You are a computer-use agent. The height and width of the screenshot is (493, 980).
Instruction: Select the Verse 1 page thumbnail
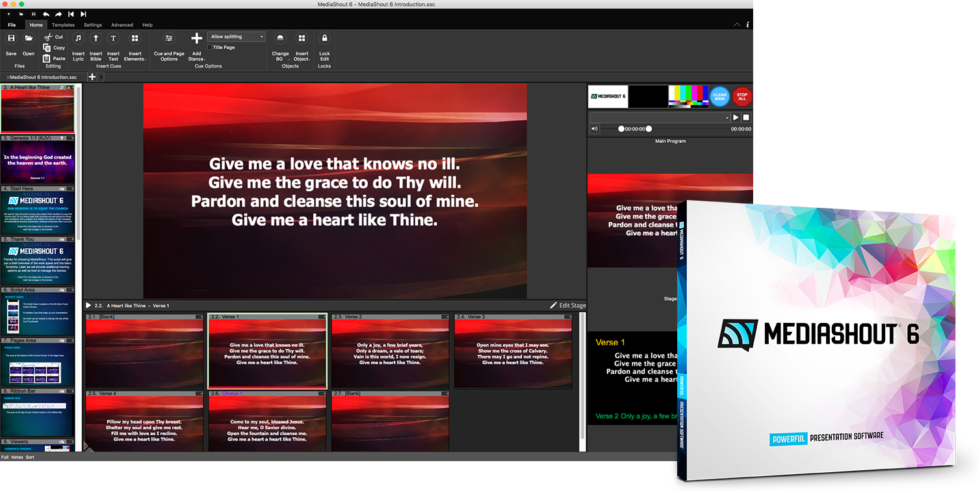coord(268,351)
